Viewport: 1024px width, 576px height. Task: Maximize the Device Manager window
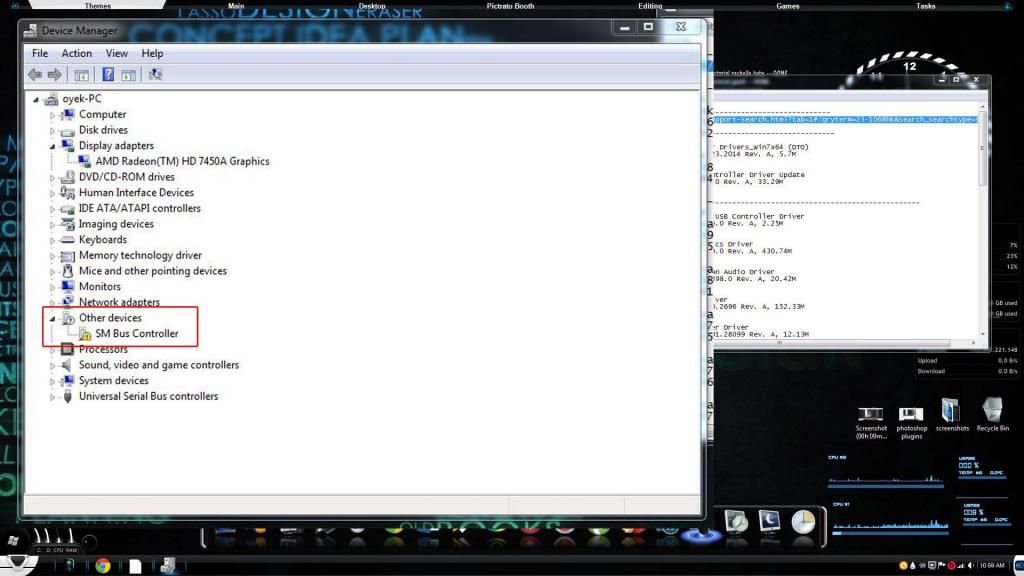(x=648, y=27)
